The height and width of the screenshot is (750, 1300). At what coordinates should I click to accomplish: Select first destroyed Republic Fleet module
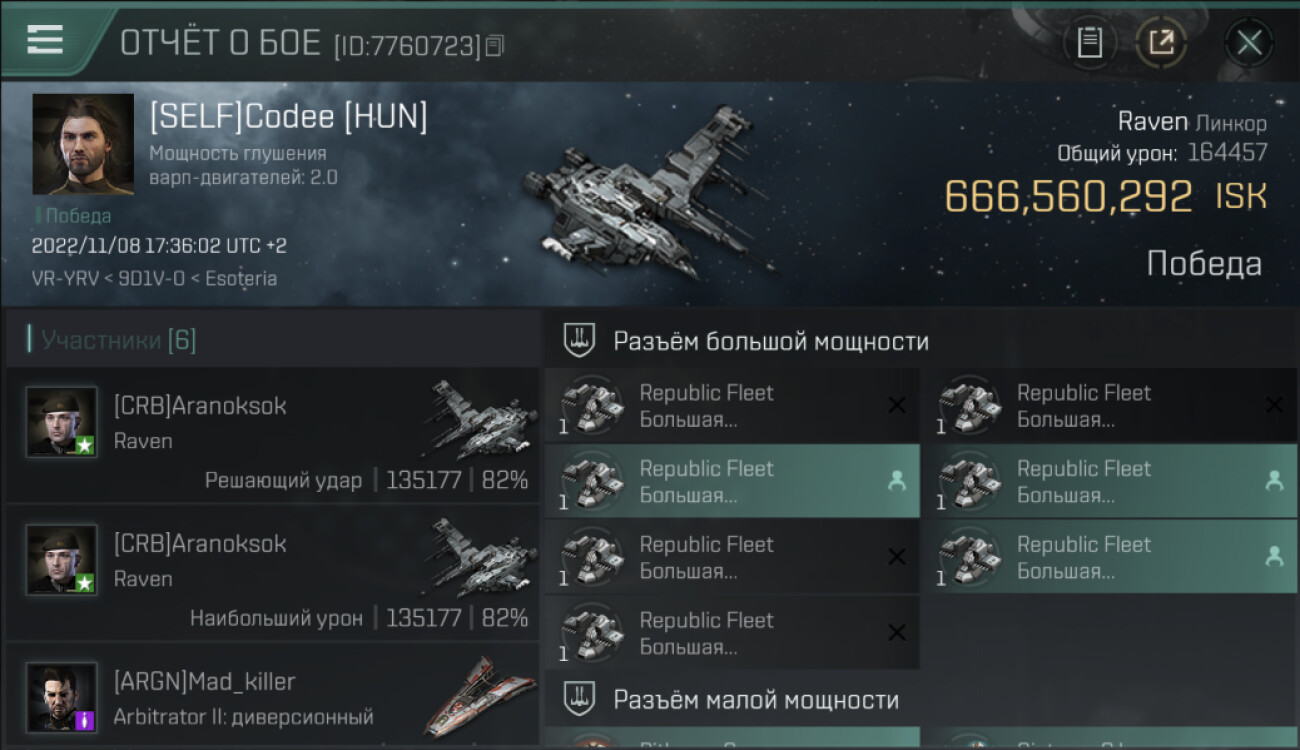click(732, 406)
